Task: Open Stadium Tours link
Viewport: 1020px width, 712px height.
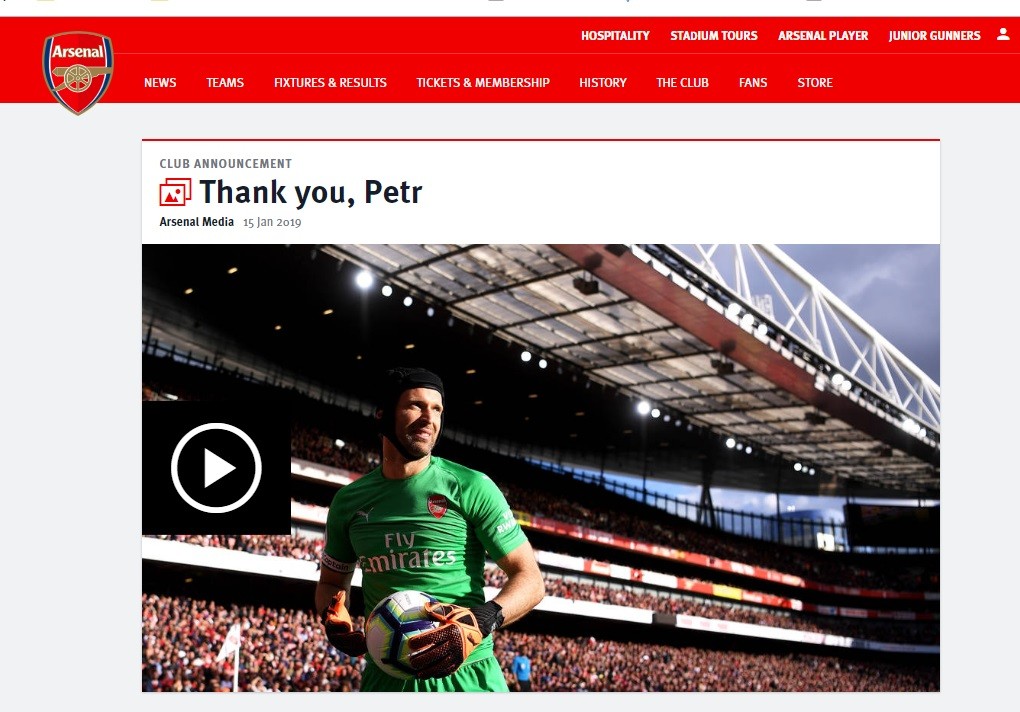Action: (x=714, y=36)
